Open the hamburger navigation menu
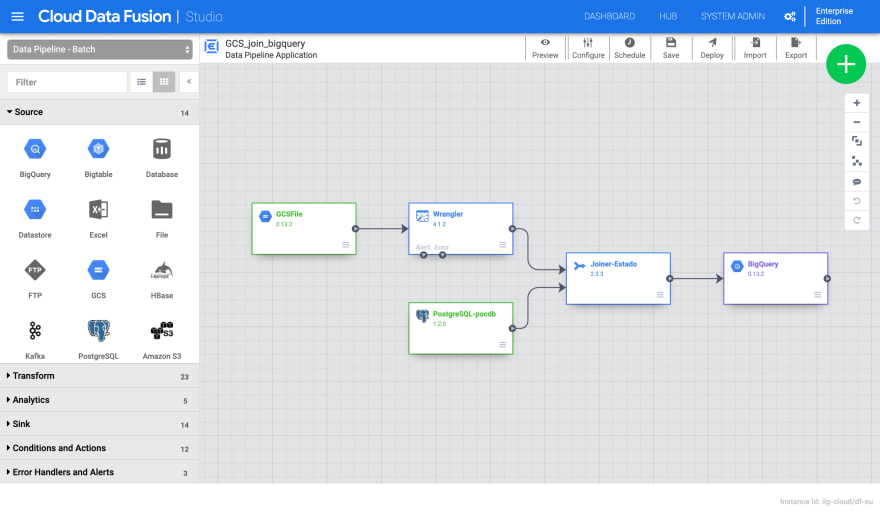 (x=17, y=16)
